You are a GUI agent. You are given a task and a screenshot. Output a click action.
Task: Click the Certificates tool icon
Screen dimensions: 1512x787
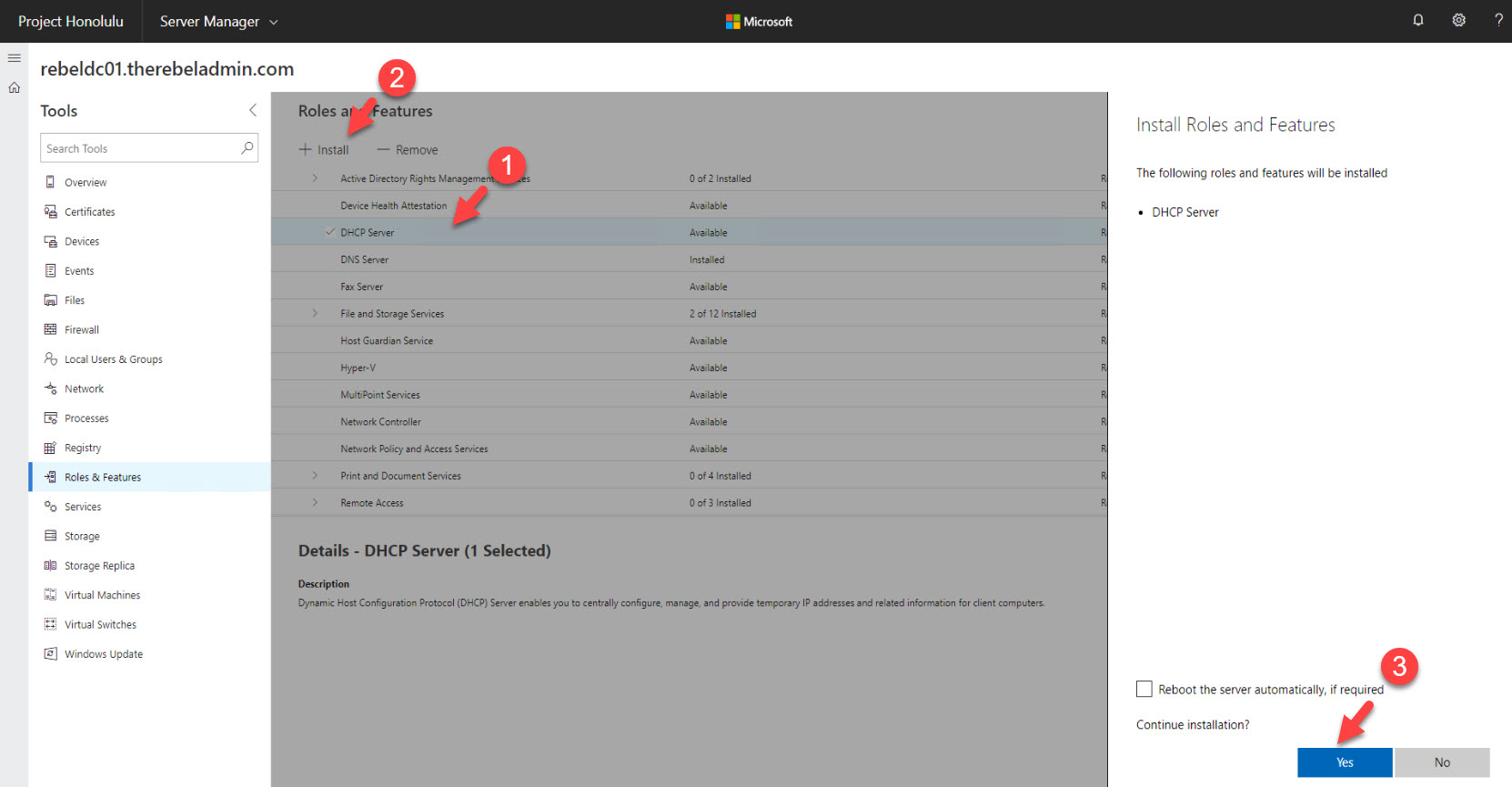50,211
